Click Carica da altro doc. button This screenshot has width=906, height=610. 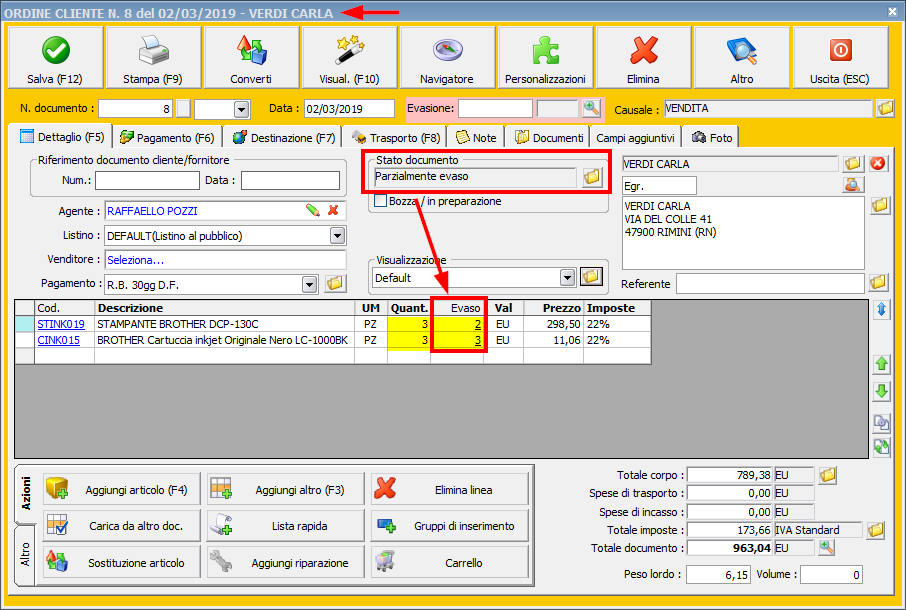click(121, 526)
